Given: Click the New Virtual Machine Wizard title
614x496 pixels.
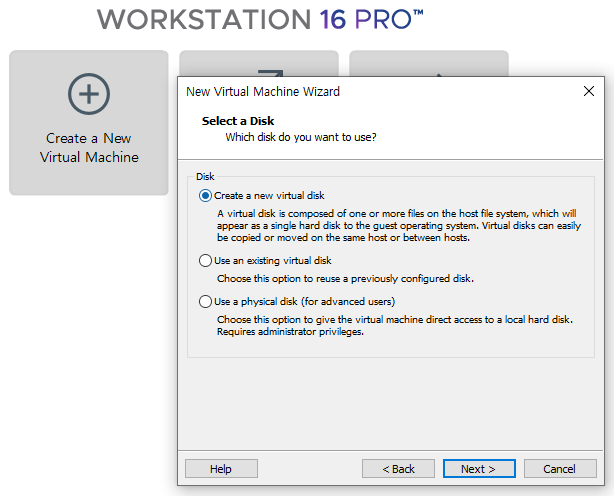Looking at the screenshot, I should [263, 92].
